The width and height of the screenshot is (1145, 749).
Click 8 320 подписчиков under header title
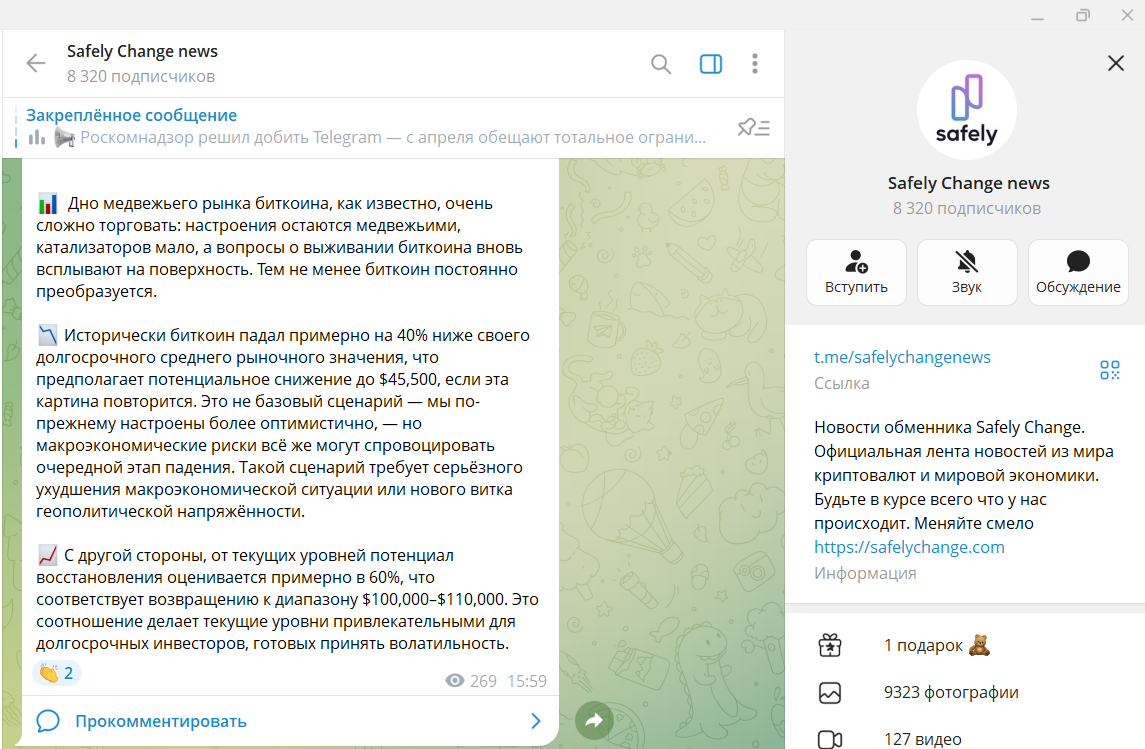pyautogui.click(x=141, y=77)
